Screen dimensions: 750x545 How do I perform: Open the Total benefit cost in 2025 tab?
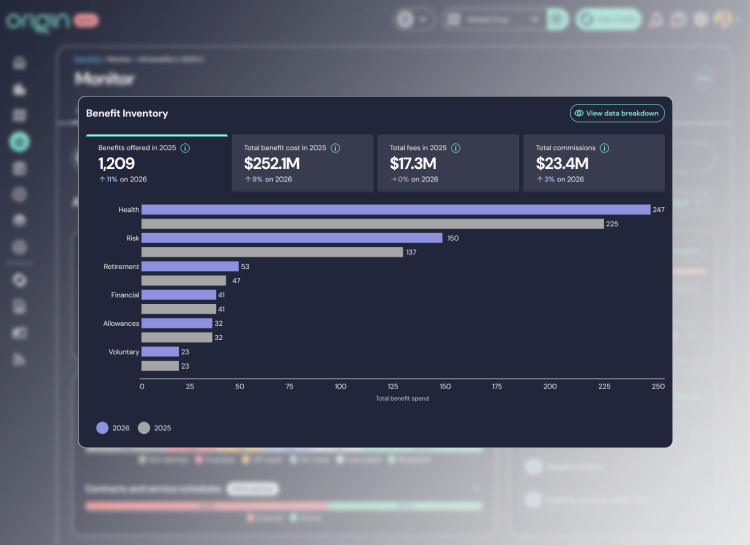click(302, 163)
